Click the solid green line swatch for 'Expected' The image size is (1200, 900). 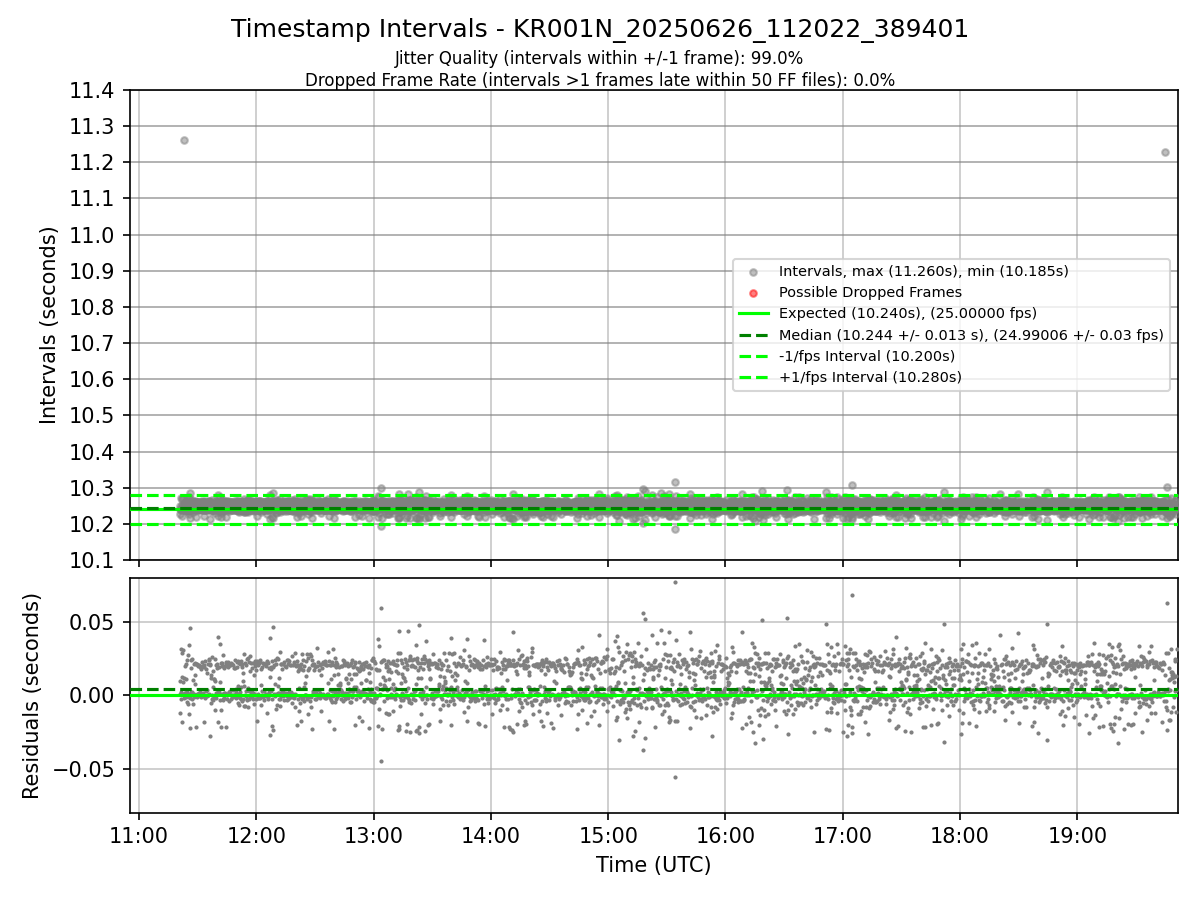[x=753, y=314]
